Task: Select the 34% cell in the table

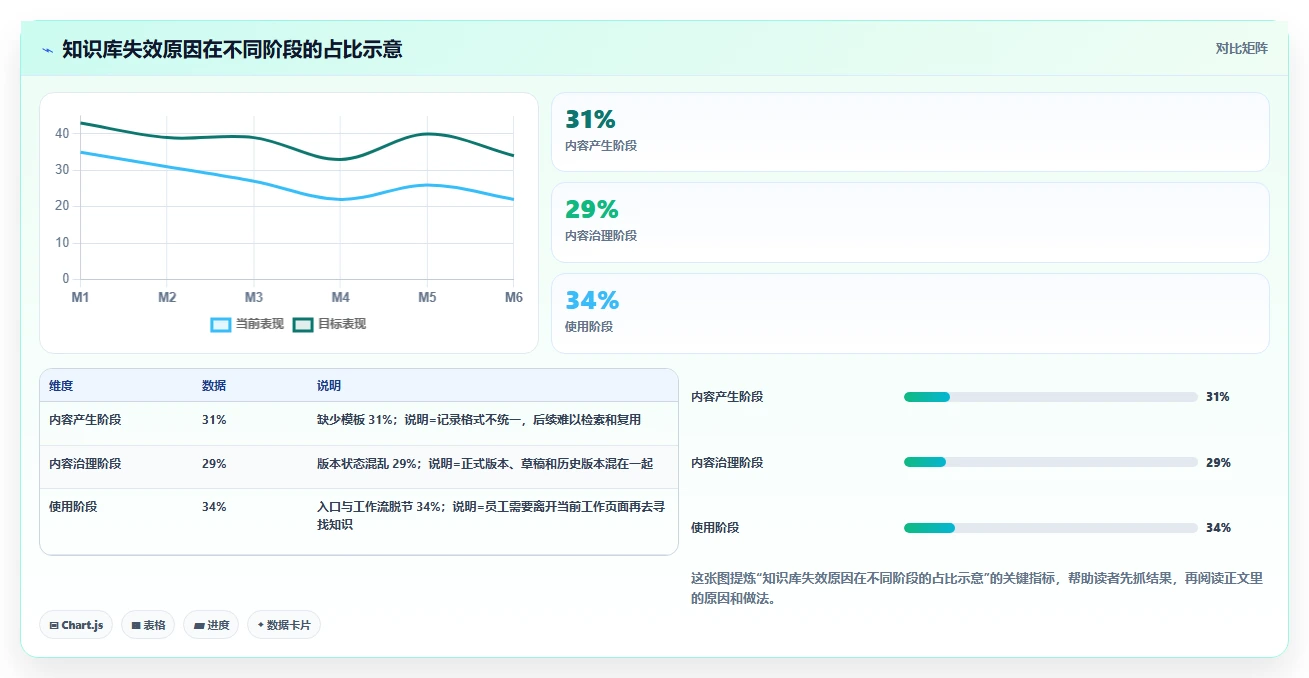Action: pyautogui.click(x=214, y=507)
